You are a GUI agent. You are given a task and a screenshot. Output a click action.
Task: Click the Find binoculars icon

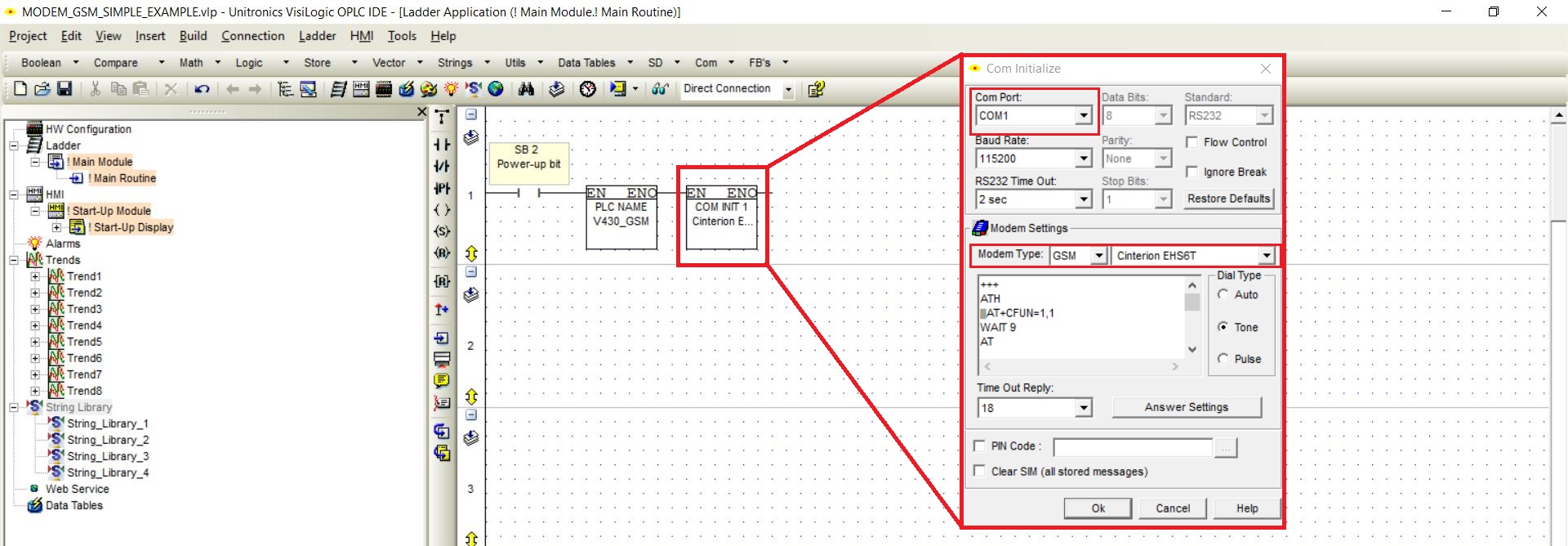click(x=526, y=89)
